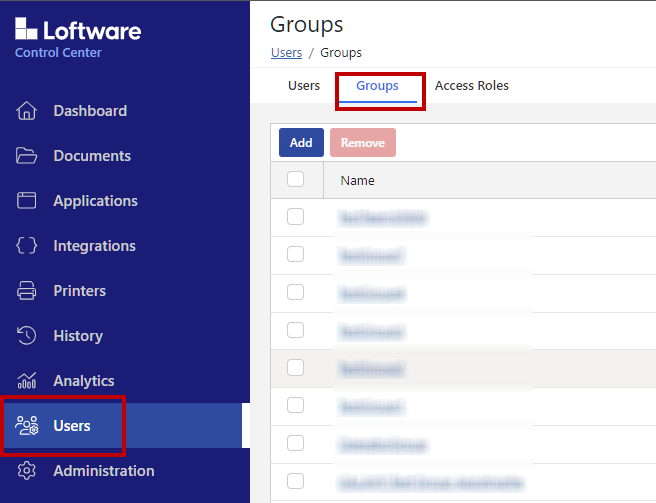Switch to the Users tab
The height and width of the screenshot is (503, 656).
pos(304,86)
